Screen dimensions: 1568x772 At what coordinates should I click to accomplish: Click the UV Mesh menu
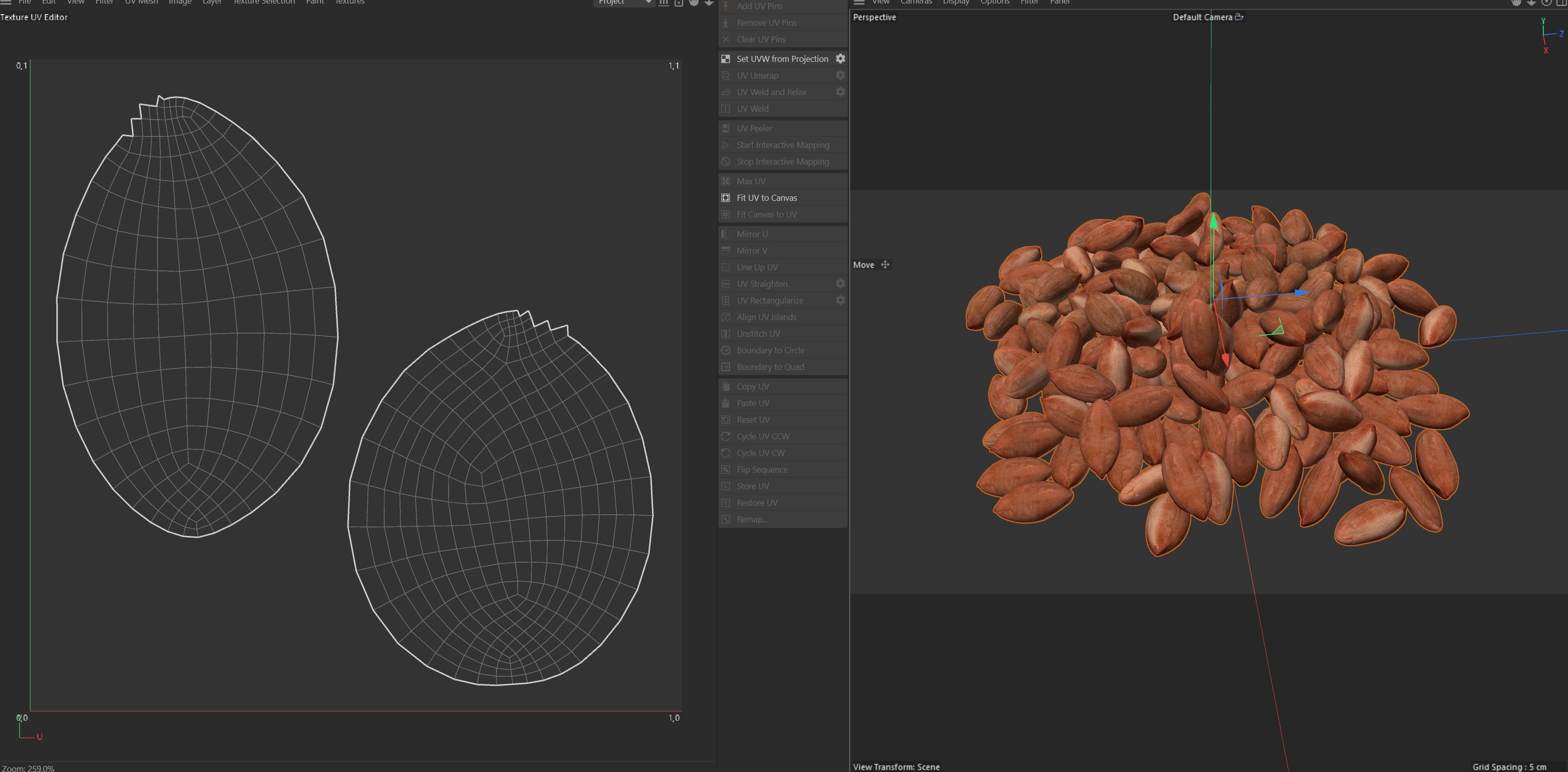(141, 3)
